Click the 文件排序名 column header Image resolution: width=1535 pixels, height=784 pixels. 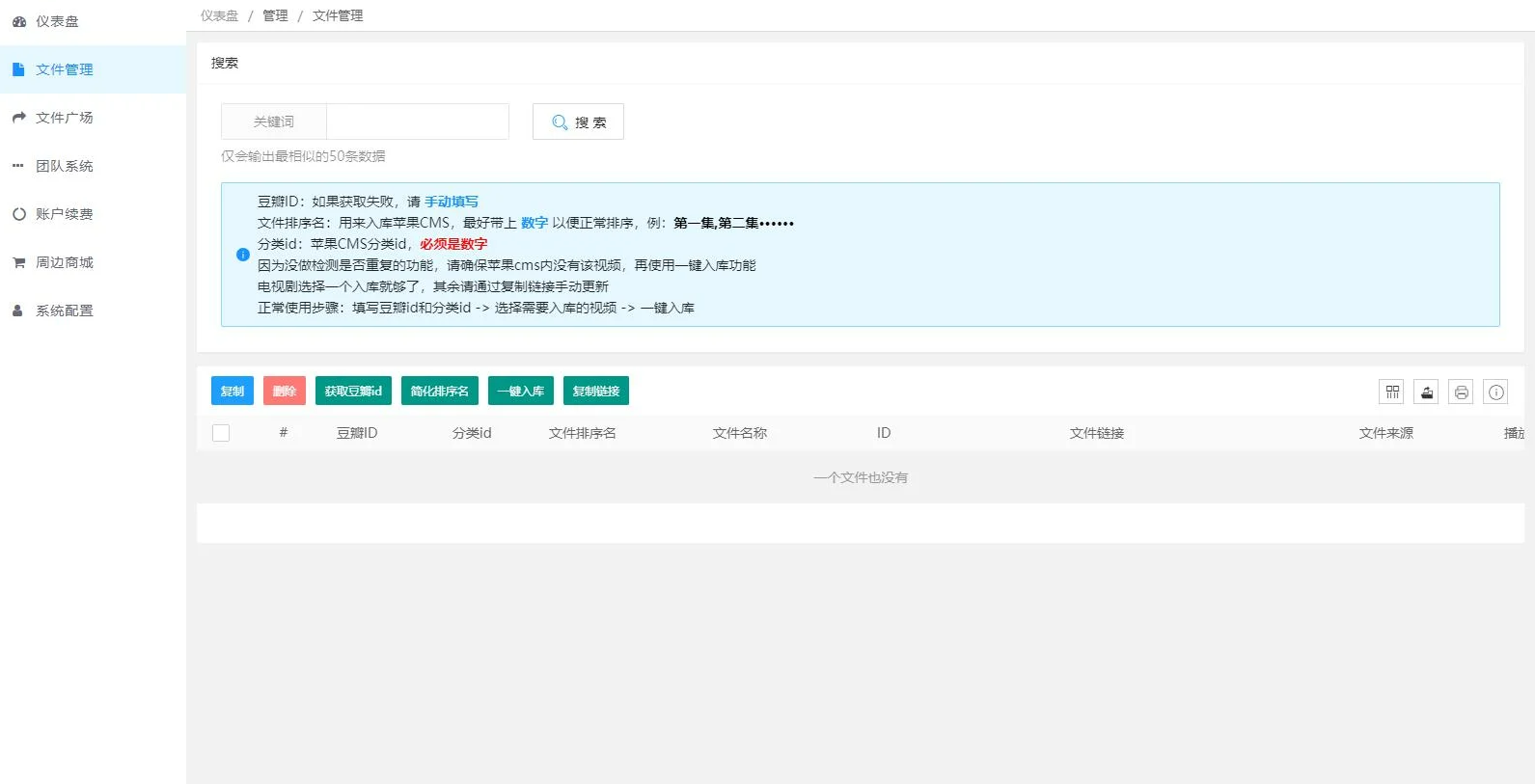583,433
